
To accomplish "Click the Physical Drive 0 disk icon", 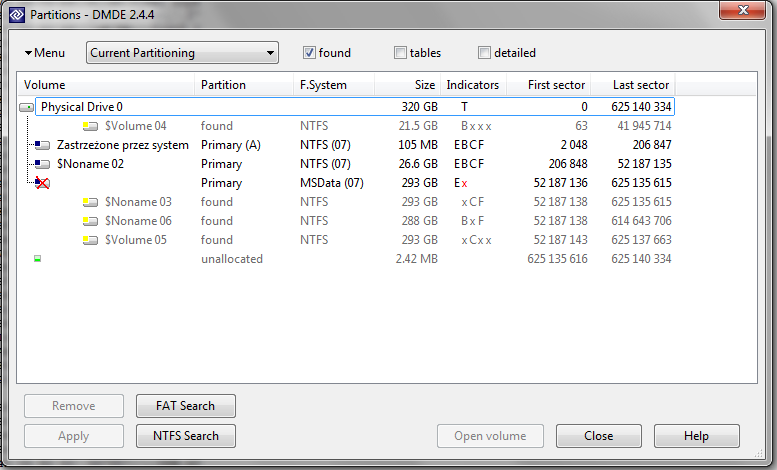I will (x=26, y=107).
